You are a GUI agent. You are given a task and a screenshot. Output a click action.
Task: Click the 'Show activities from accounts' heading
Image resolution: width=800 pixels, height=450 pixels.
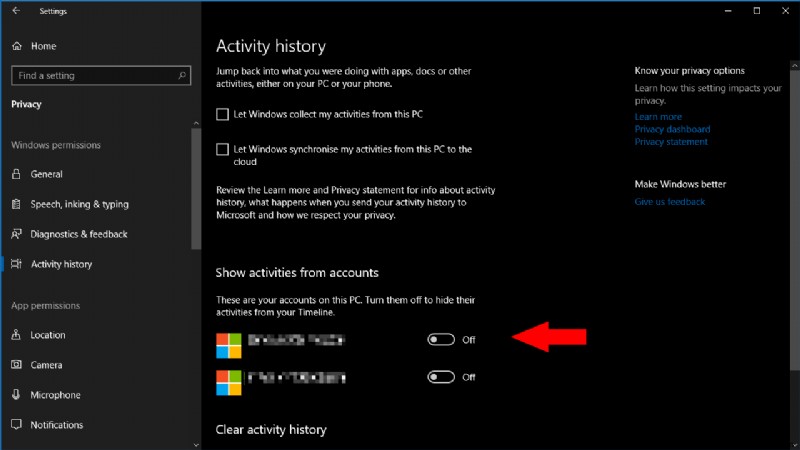pyautogui.click(x=297, y=273)
